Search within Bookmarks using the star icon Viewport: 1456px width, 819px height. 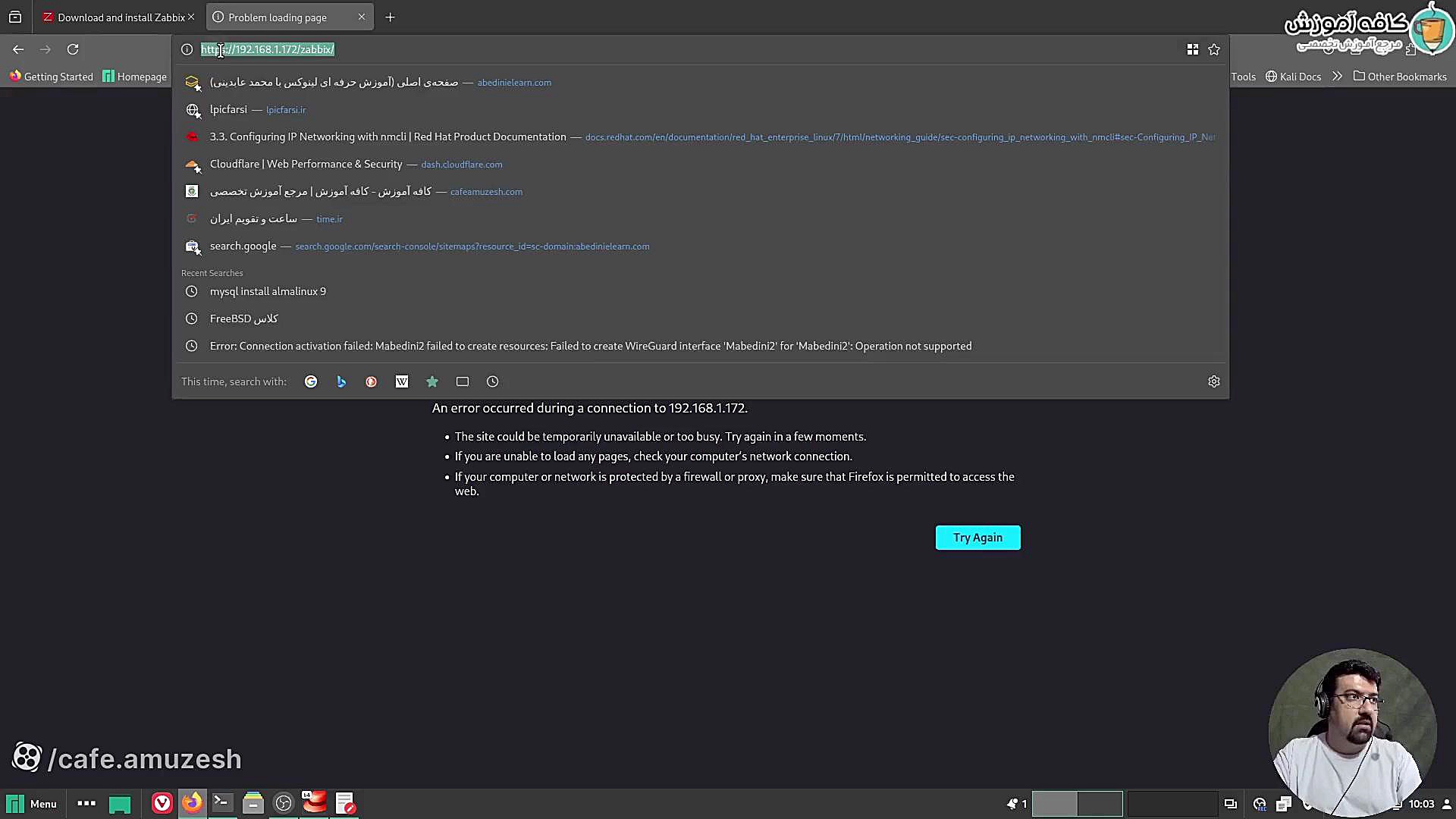tap(432, 381)
